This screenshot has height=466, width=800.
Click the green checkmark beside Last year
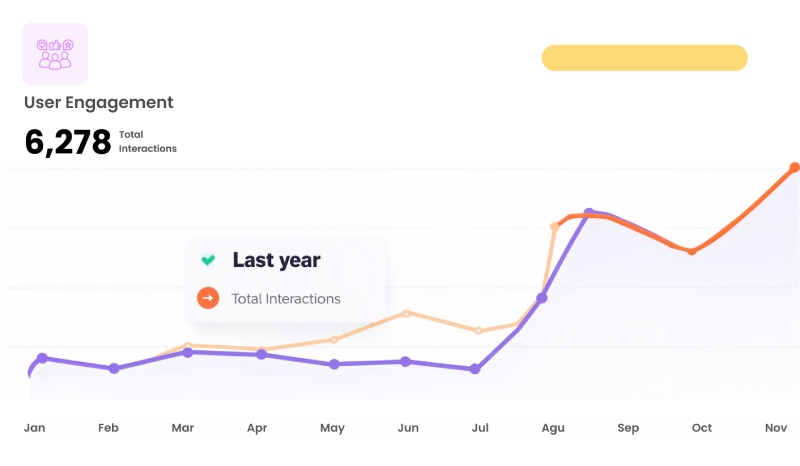point(208,260)
